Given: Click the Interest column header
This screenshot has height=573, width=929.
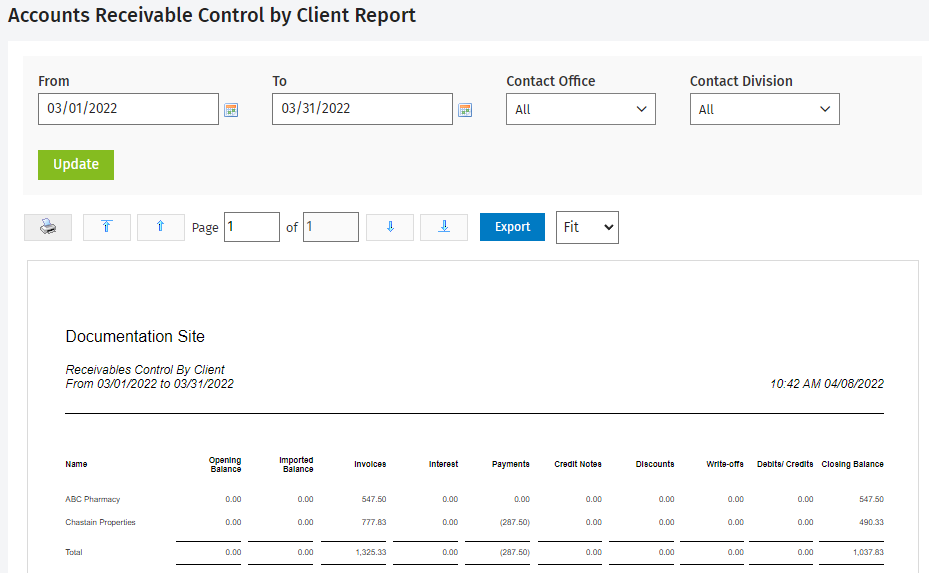Looking at the screenshot, I should (x=443, y=464).
